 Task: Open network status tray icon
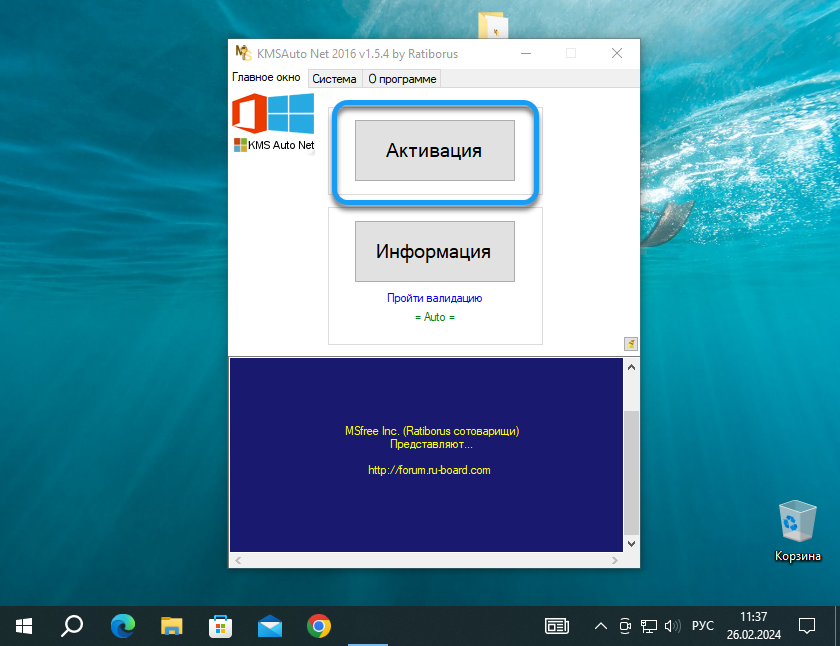[x=649, y=626]
